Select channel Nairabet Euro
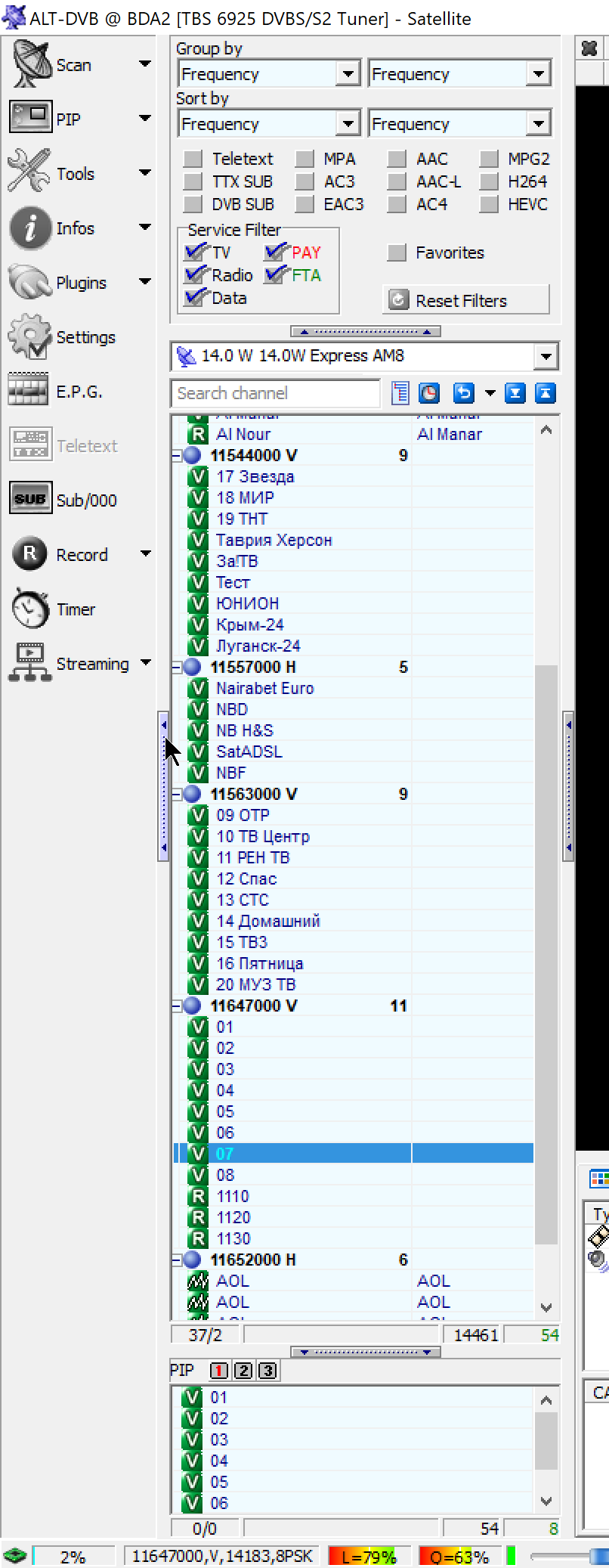 [264, 688]
